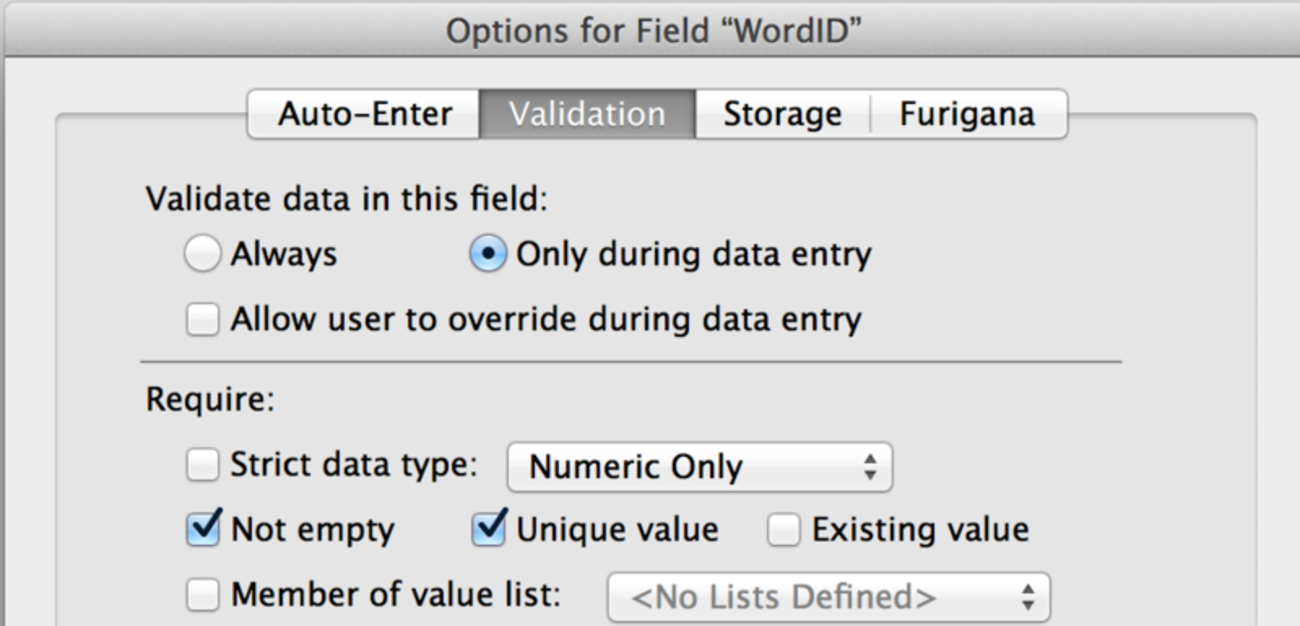Screen dimensions: 1300x626
Task: Click the up-down arrows beside Numeric Only
Action: point(871,467)
